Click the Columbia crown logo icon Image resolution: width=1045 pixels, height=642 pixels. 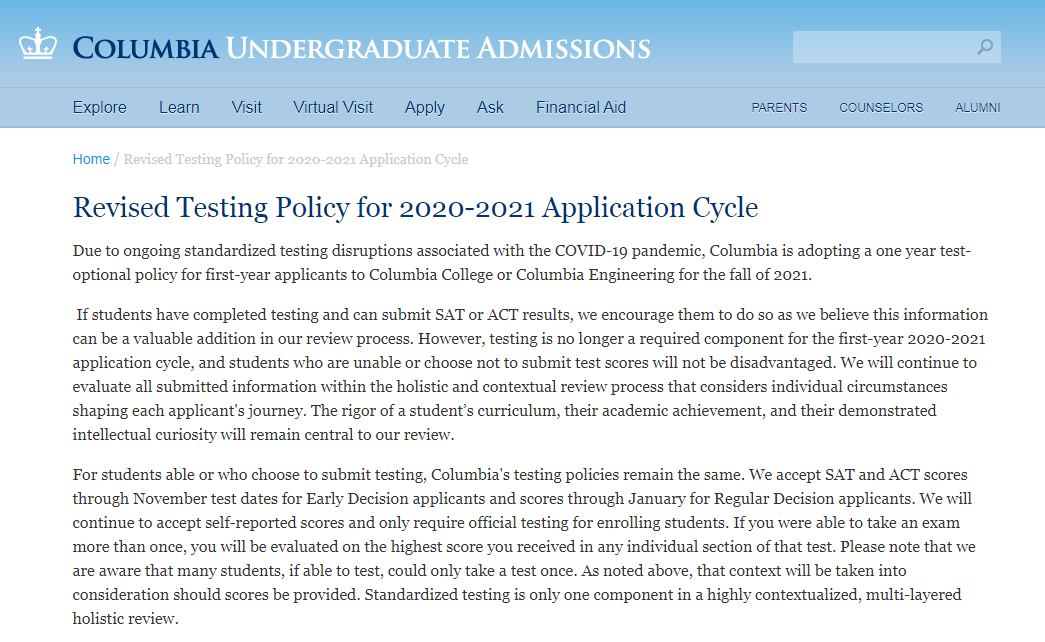(x=37, y=44)
